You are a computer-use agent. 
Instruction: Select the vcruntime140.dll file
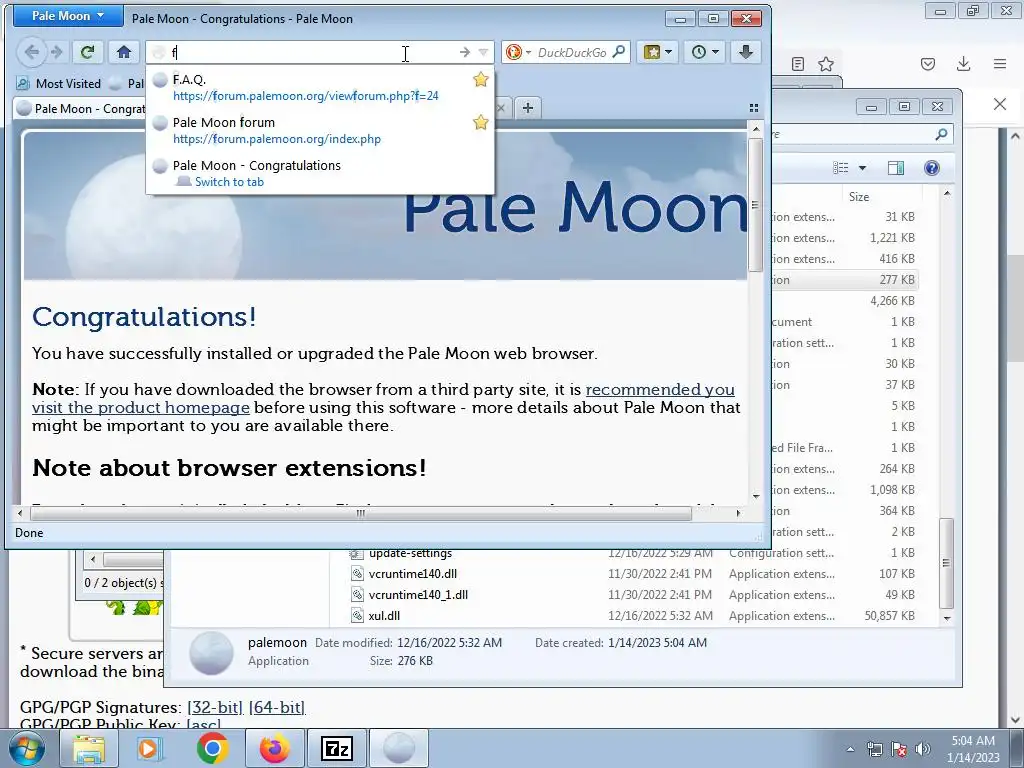412,574
